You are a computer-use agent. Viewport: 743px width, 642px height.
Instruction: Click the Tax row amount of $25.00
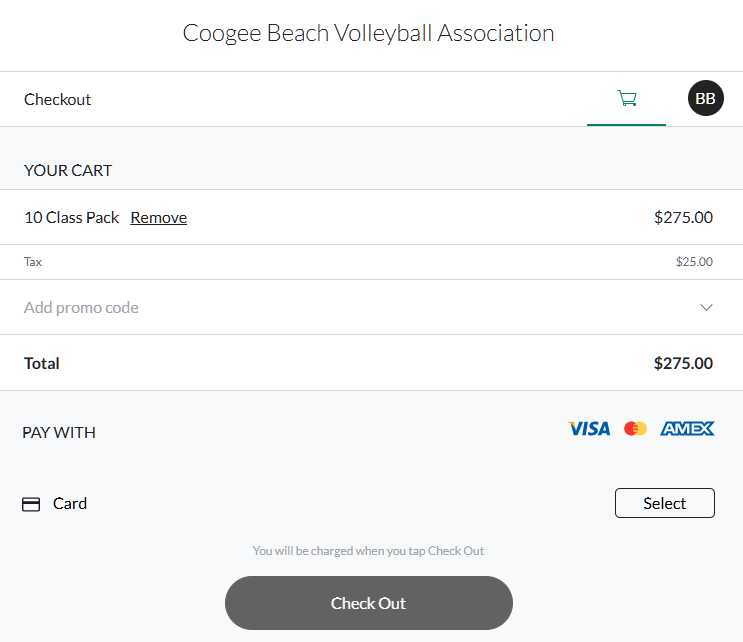694,262
